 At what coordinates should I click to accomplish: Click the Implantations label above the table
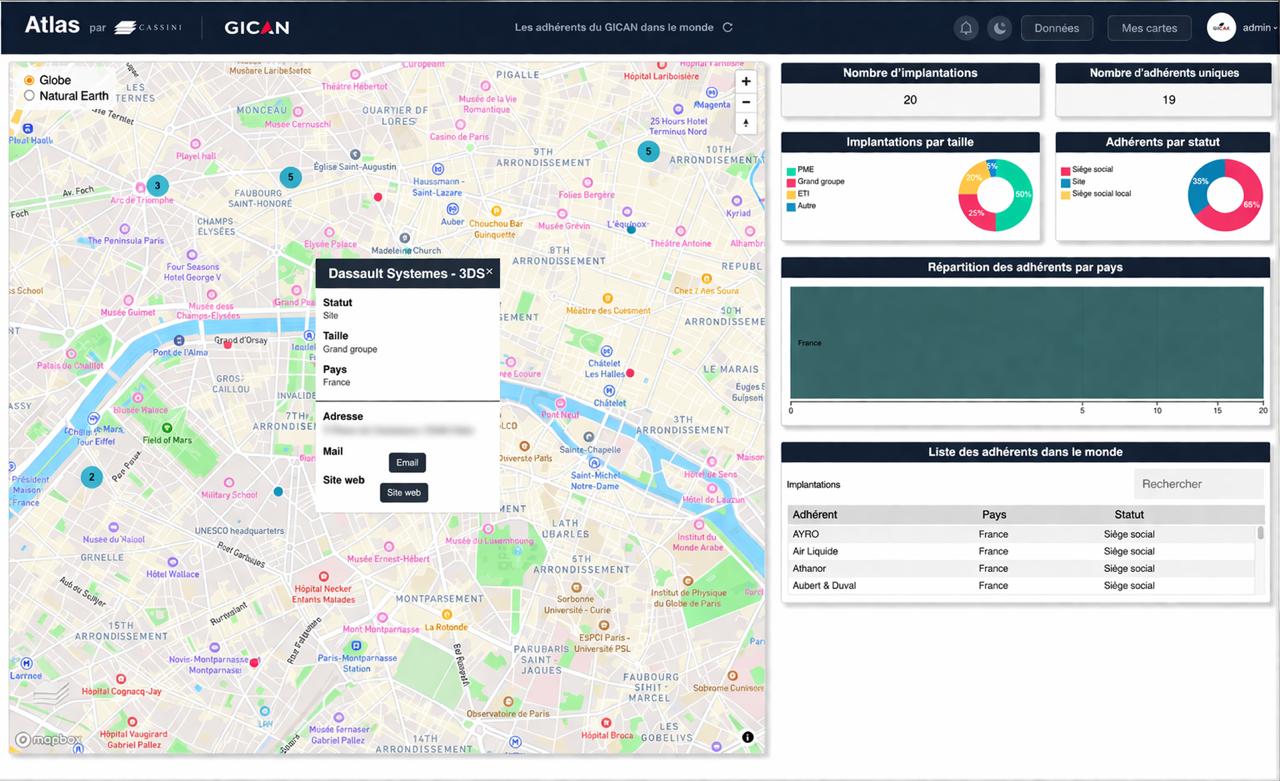coord(813,485)
